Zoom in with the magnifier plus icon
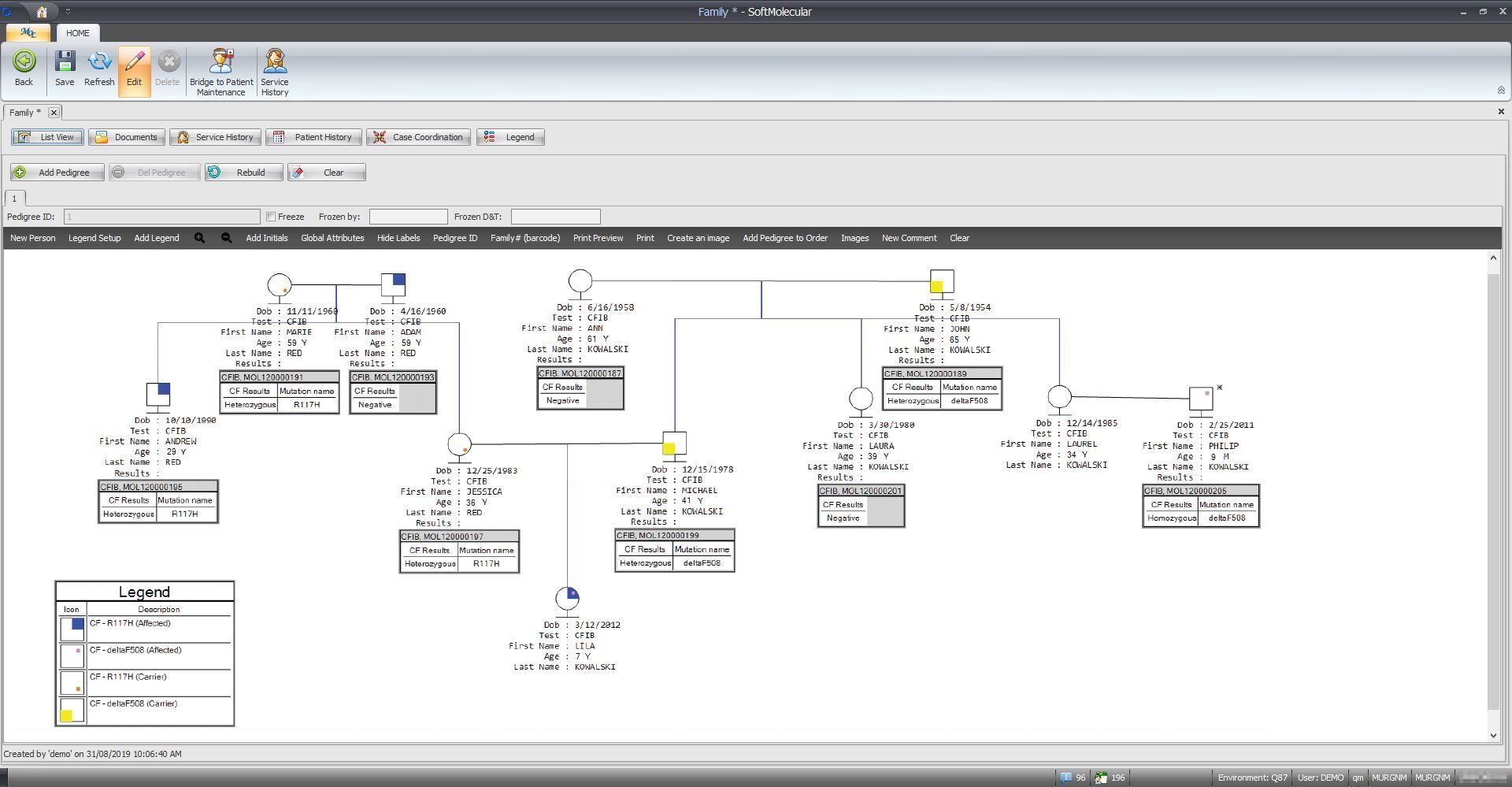Viewport: 1512px width, 787px height. pyautogui.click(x=199, y=238)
